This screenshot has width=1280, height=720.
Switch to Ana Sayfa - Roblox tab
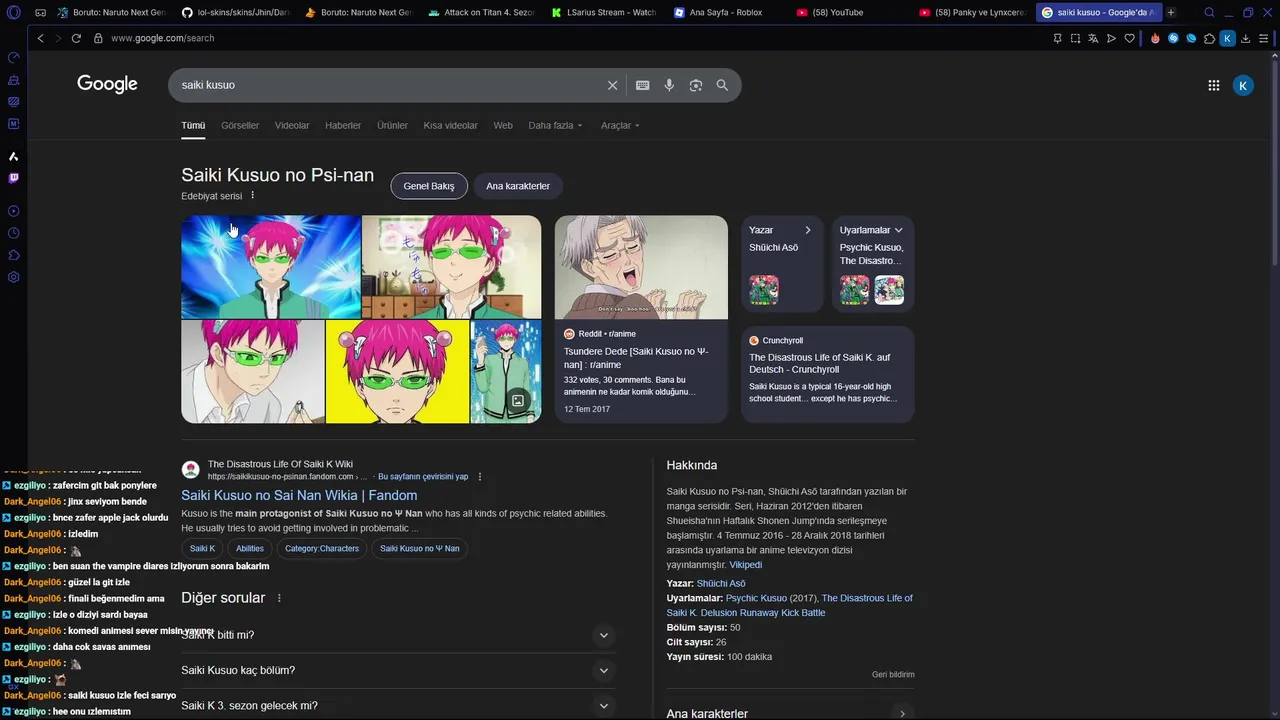(x=725, y=12)
